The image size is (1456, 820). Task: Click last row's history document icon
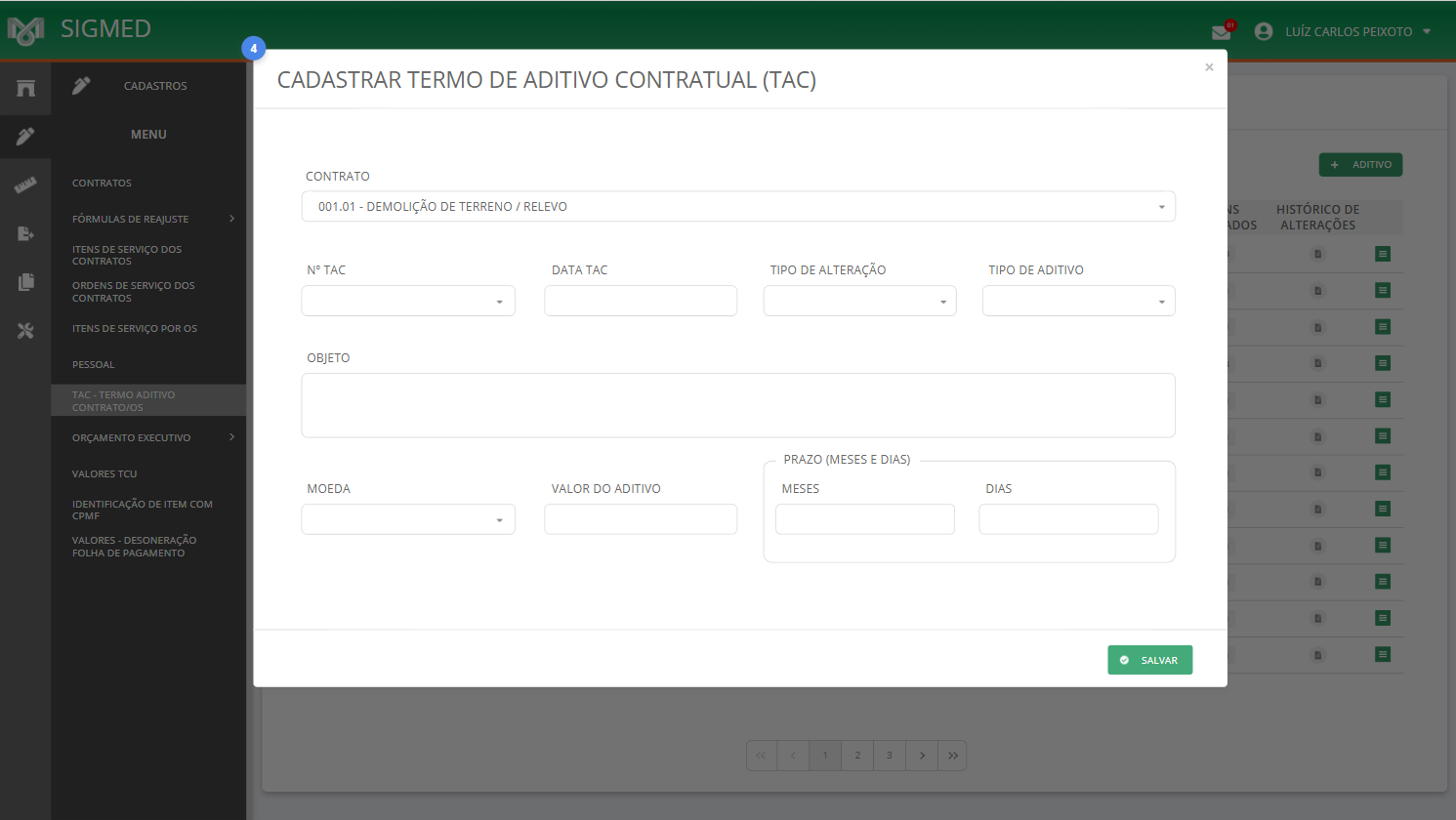click(x=1318, y=654)
